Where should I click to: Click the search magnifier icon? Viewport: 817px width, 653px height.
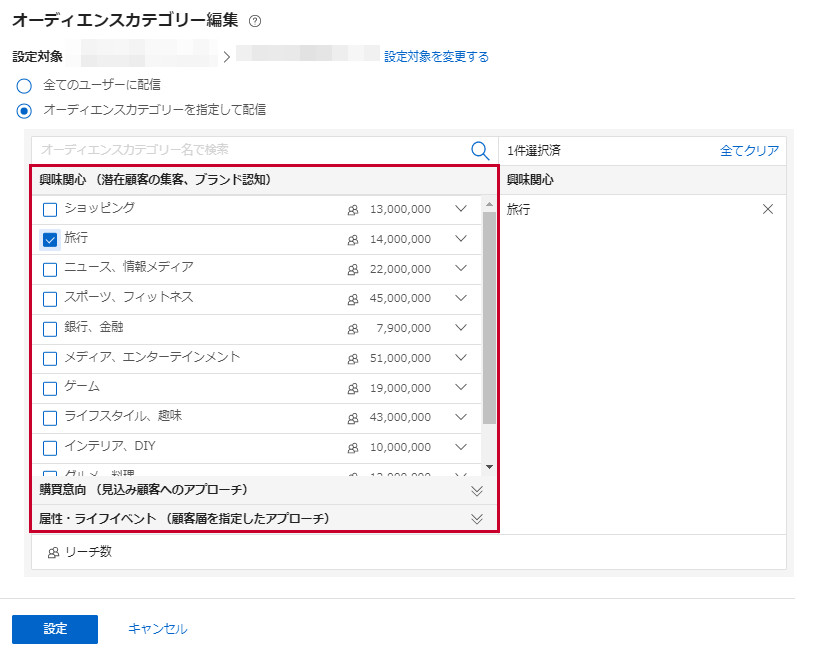click(480, 150)
